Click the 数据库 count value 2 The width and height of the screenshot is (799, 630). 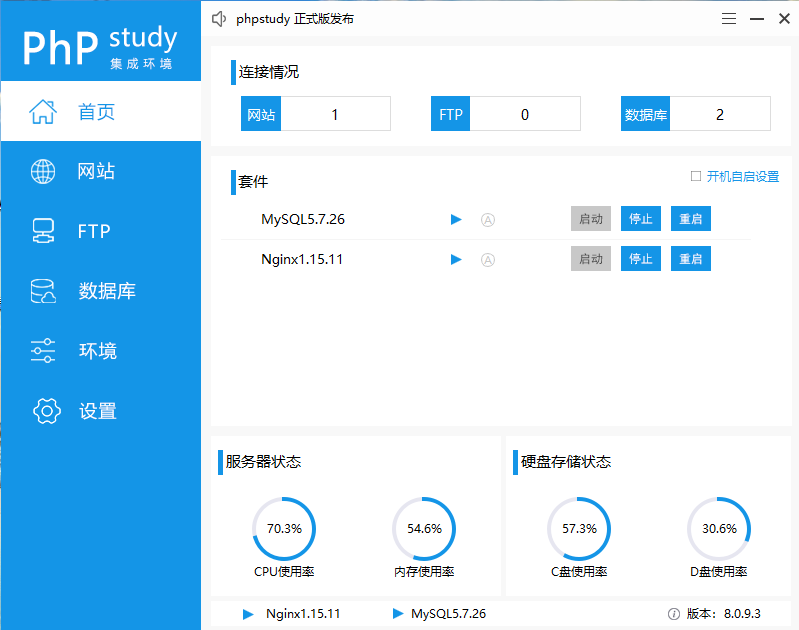point(720,114)
